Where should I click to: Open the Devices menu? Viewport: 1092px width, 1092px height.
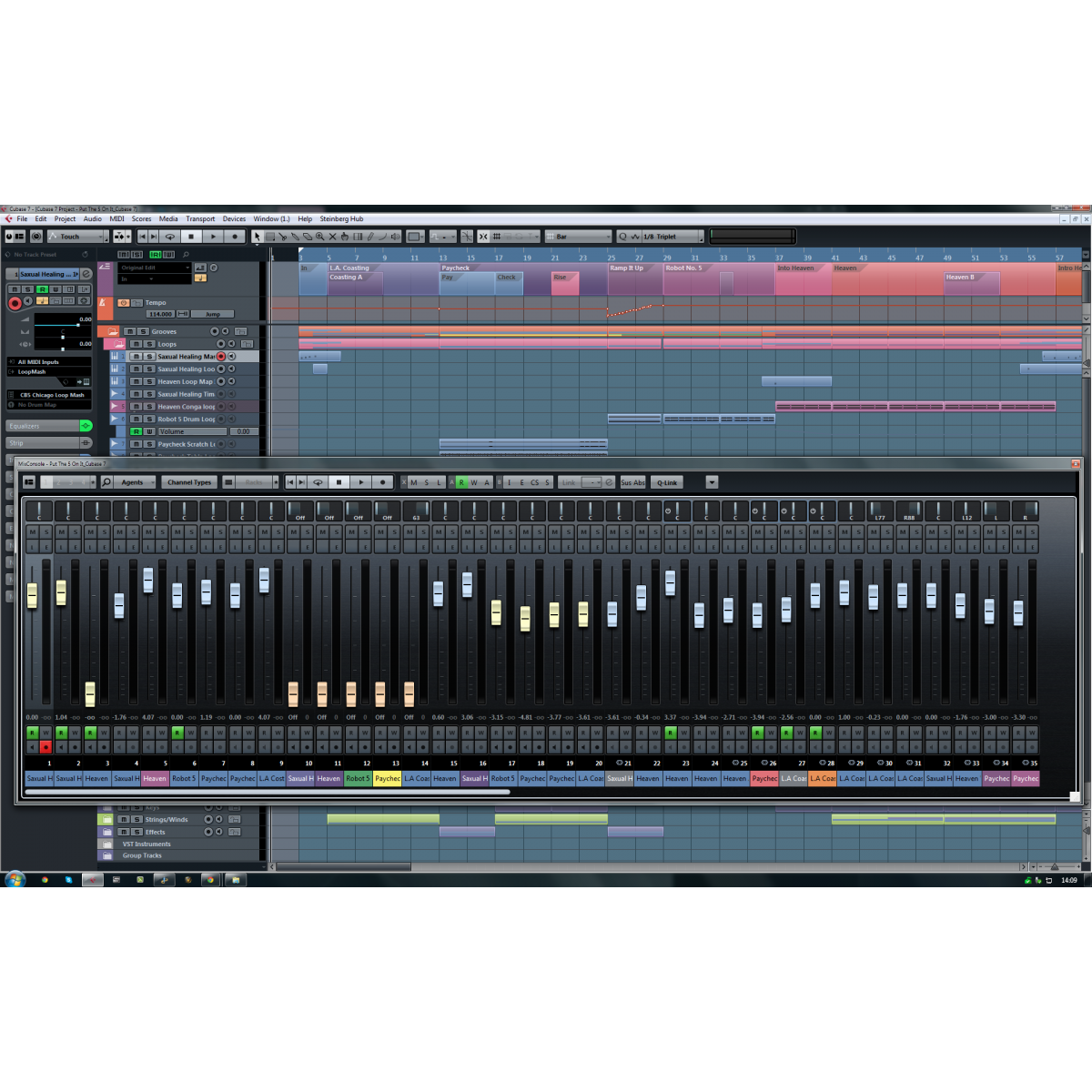234,218
